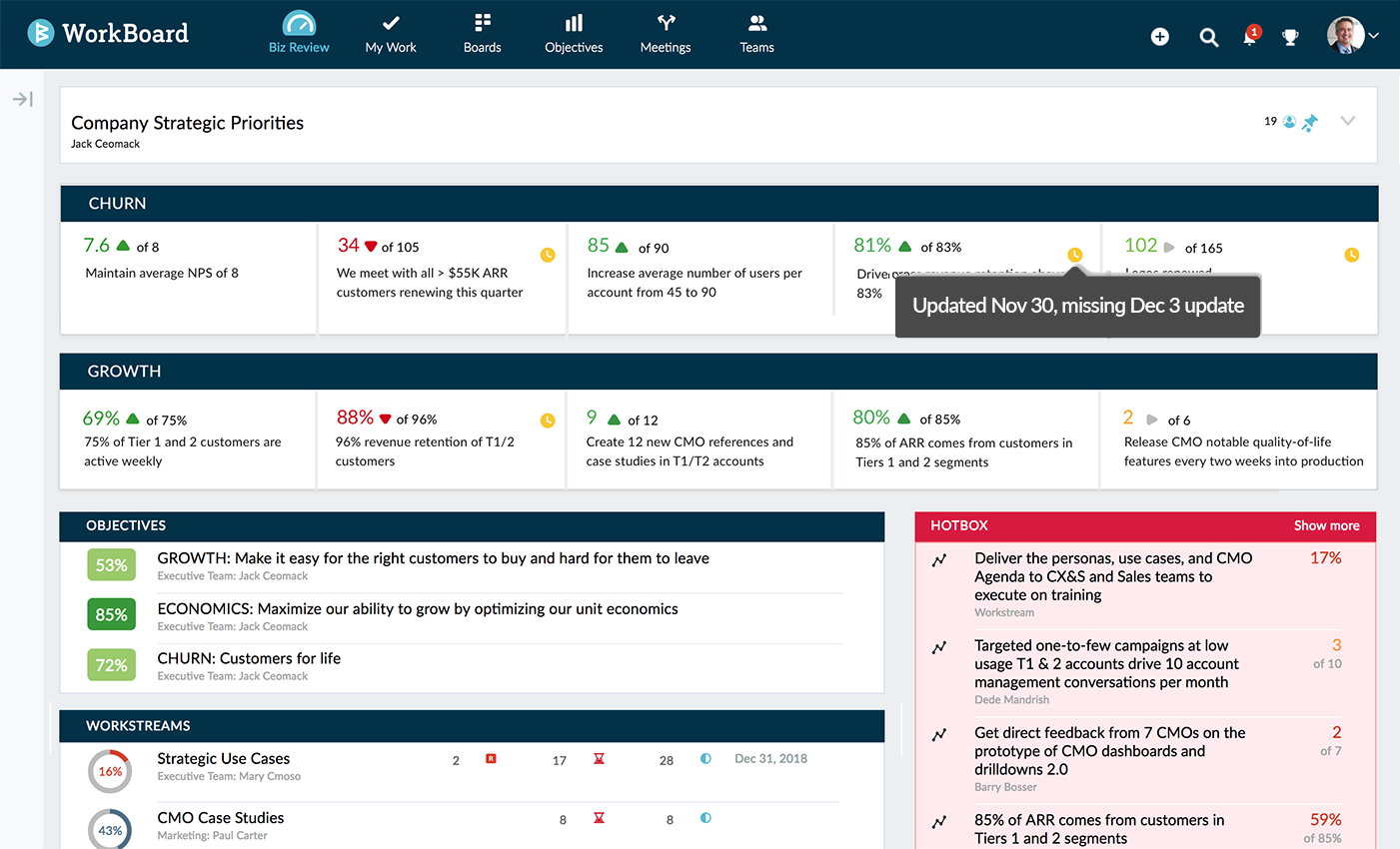Click the followers person icon next to 19

tap(1289, 122)
